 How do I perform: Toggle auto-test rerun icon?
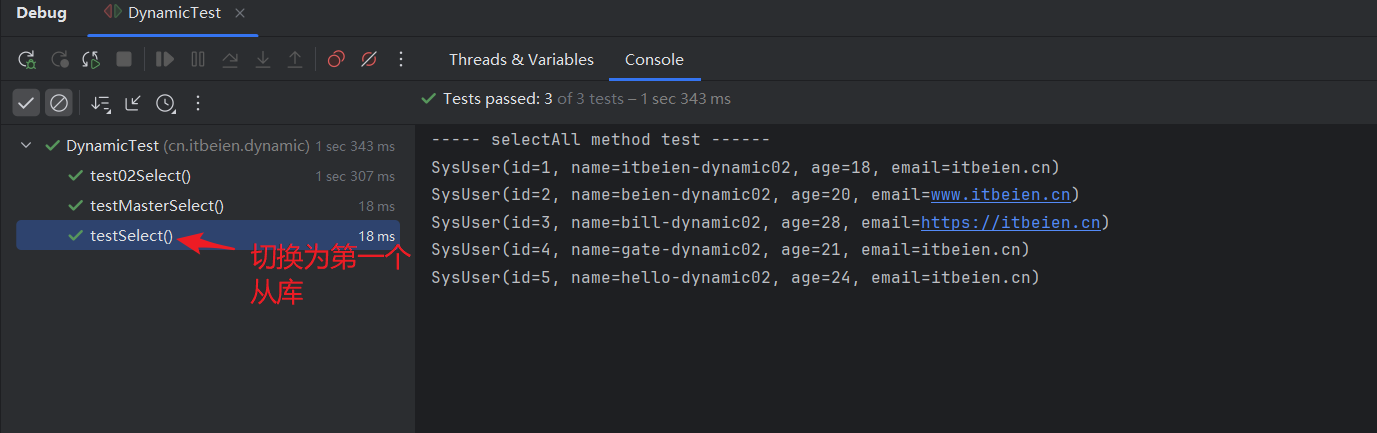pos(92,60)
